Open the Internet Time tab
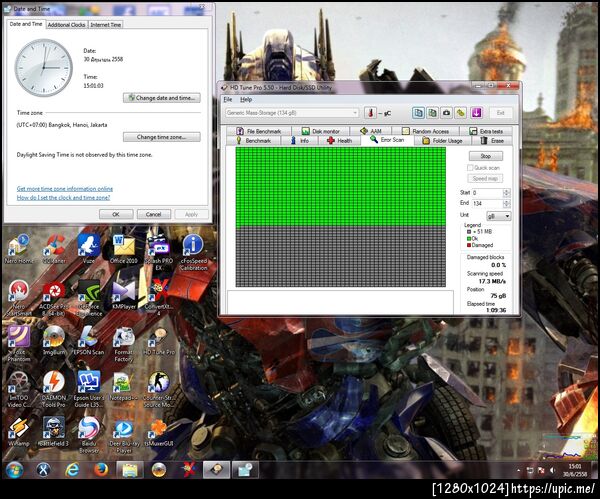 pos(106,24)
